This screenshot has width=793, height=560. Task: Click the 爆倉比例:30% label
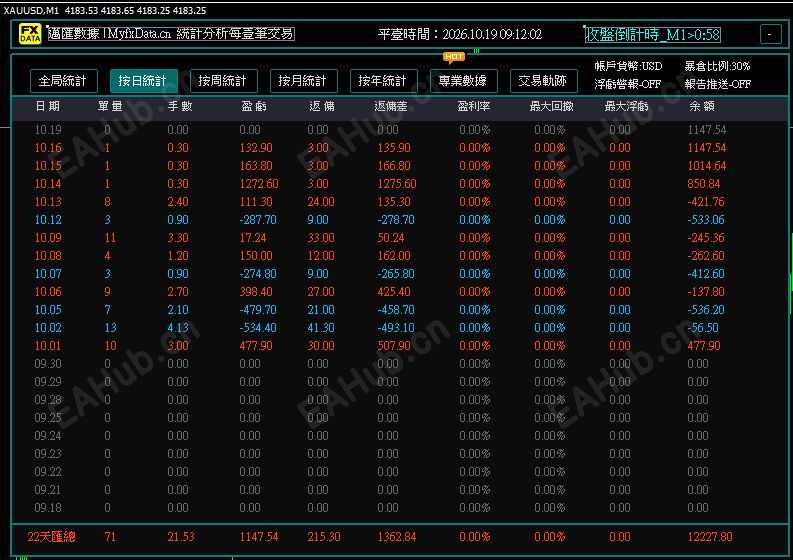click(717, 66)
